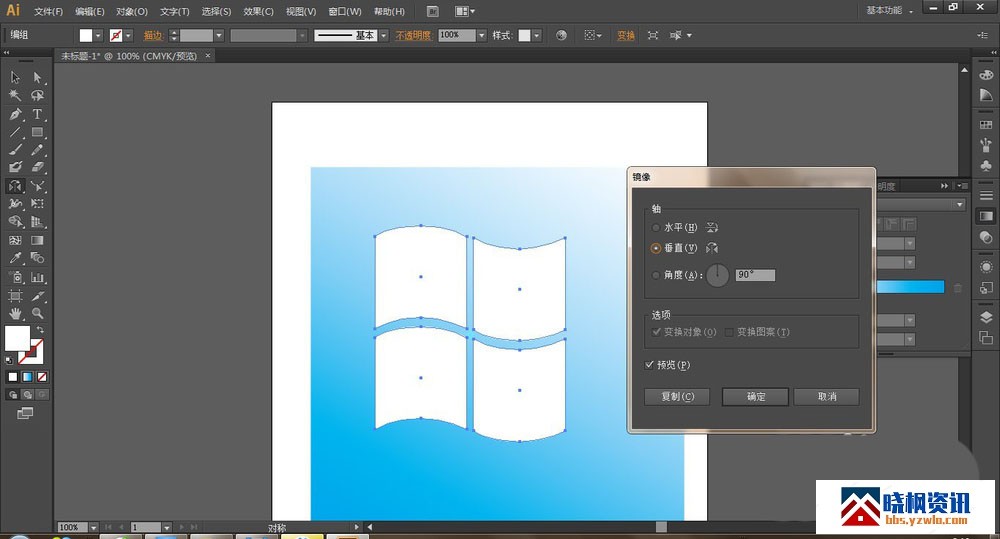Select the Eyedropper tool

(x=15, y=258)
